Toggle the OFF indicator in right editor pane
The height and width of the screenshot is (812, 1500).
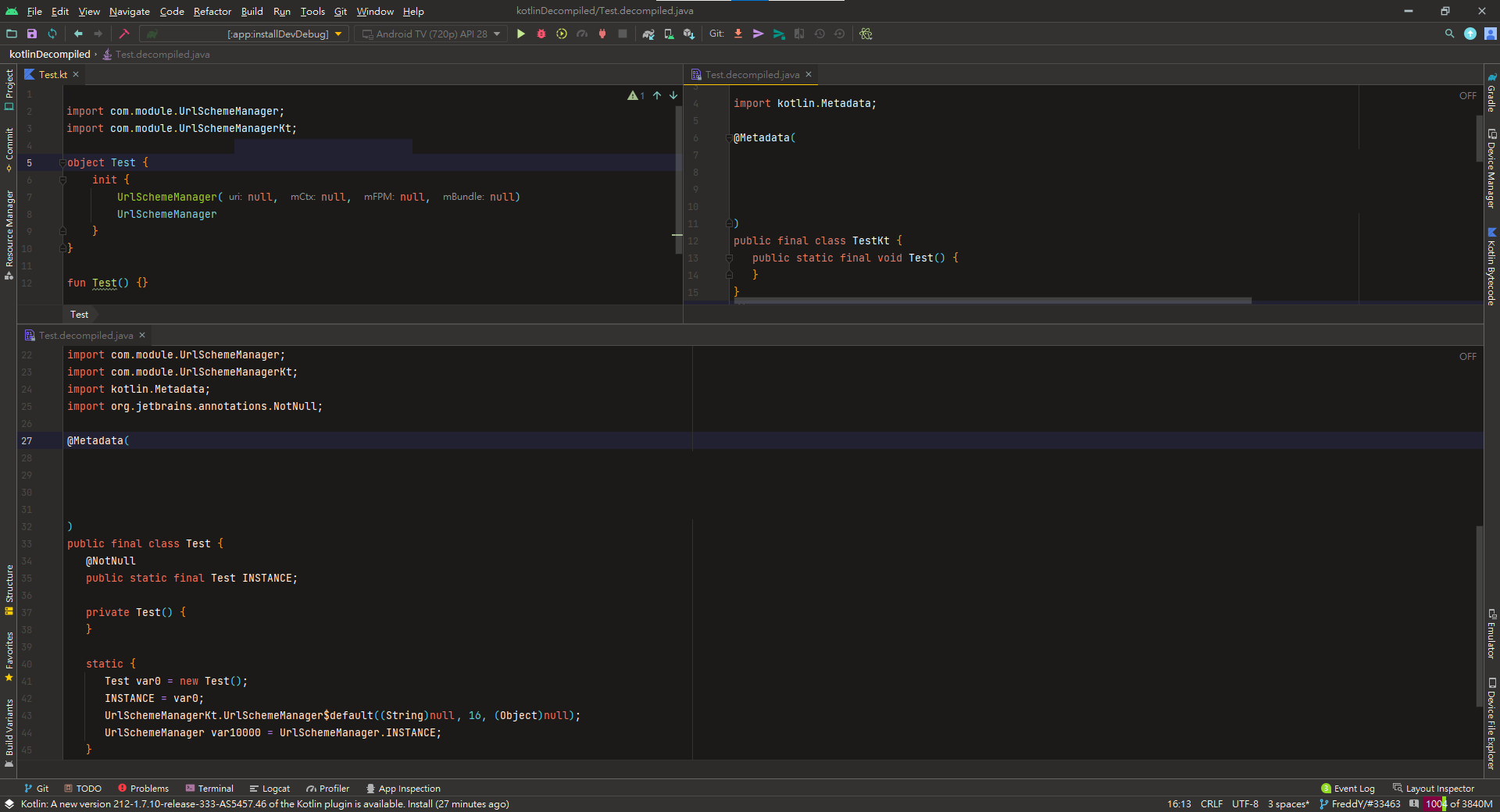(1467, 95)
